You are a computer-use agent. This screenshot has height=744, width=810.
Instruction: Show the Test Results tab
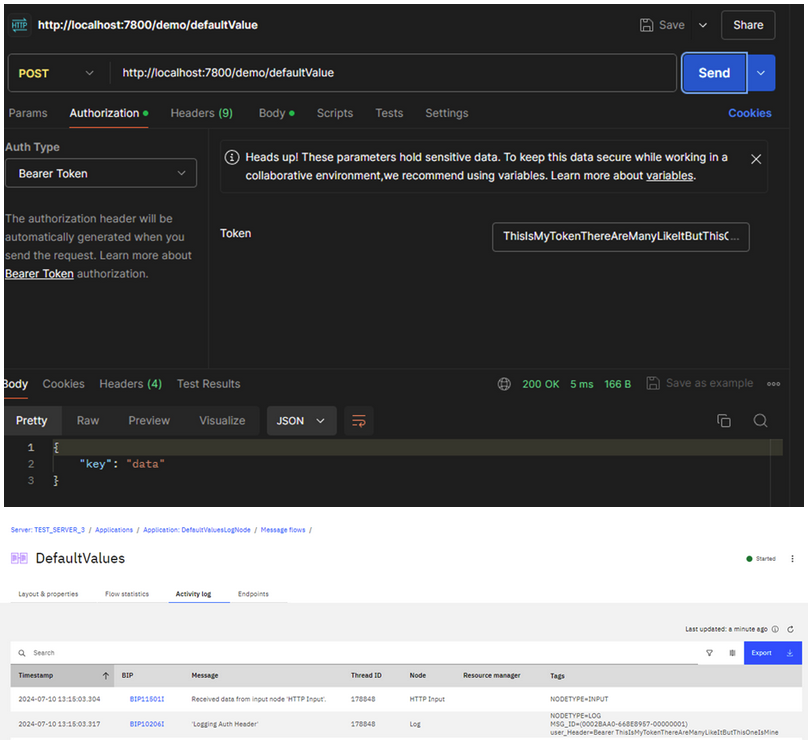pyautogui.click(x=209, y=384)
